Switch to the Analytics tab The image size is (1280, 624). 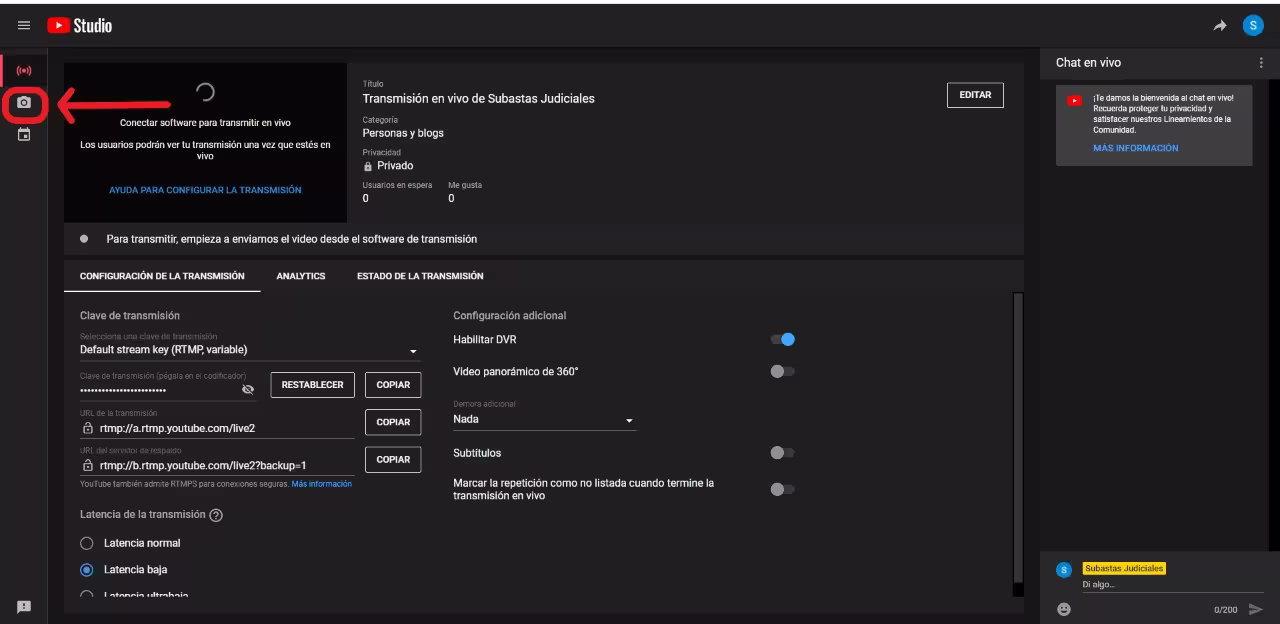[x=301, y=276]
